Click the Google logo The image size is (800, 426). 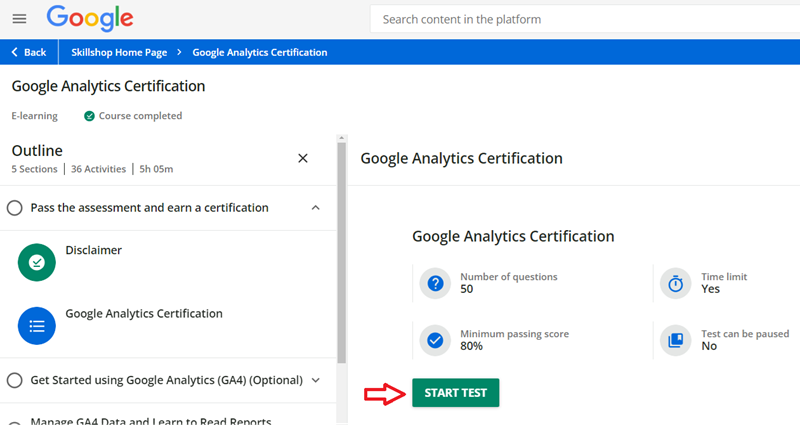click(x=90, y=19)
